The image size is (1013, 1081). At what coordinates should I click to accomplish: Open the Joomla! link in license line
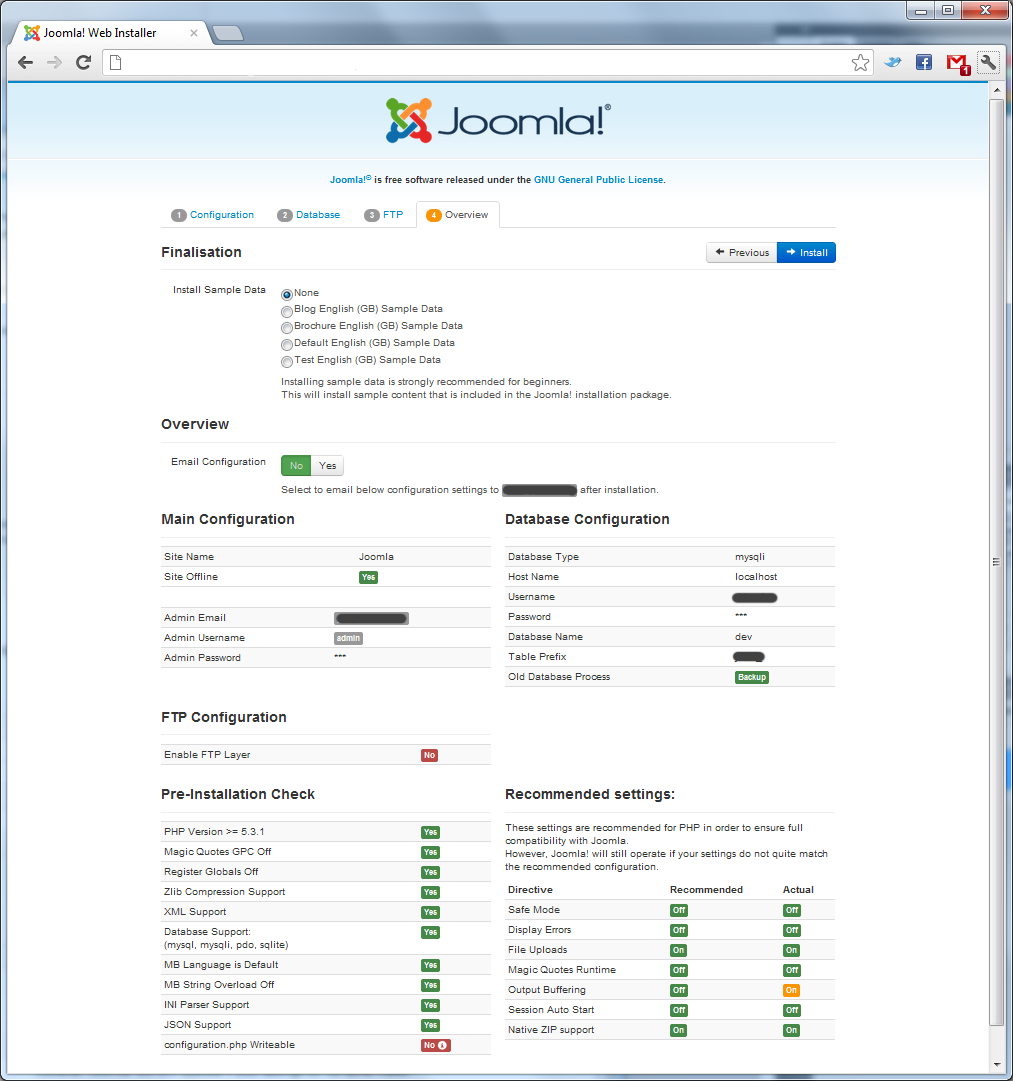pos(350,179)
